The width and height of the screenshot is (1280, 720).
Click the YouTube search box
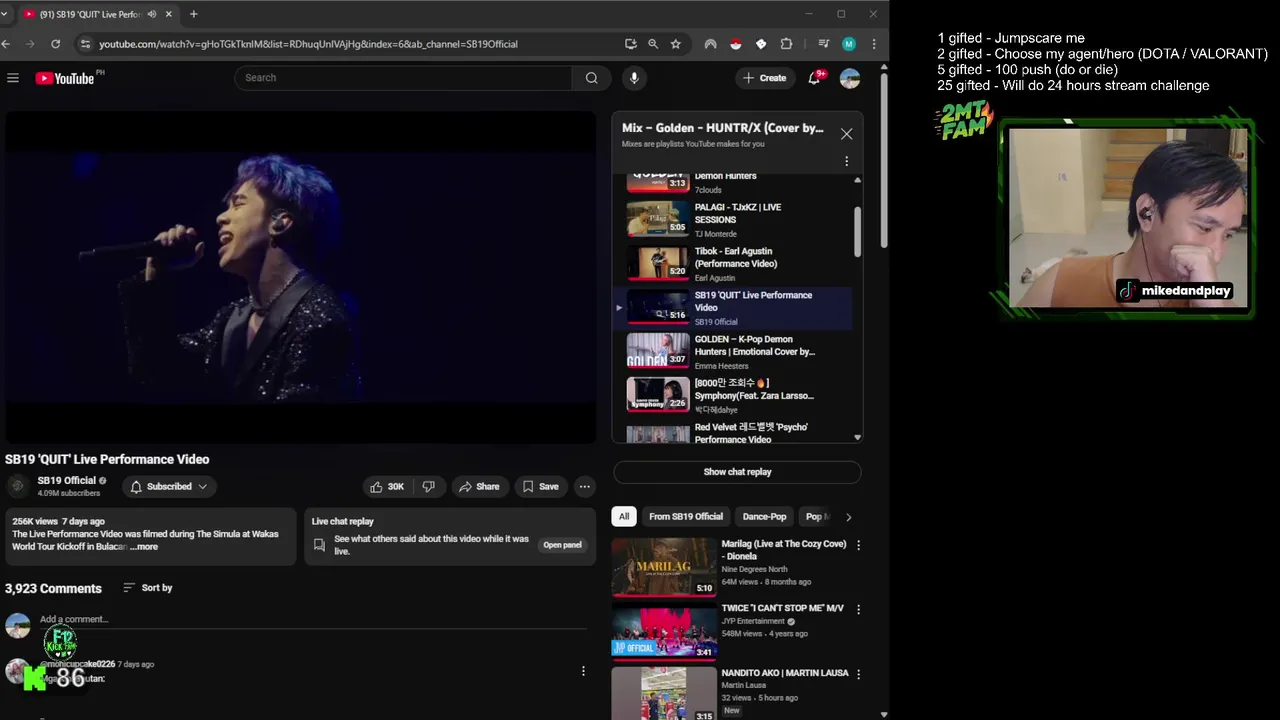point(404,78)
